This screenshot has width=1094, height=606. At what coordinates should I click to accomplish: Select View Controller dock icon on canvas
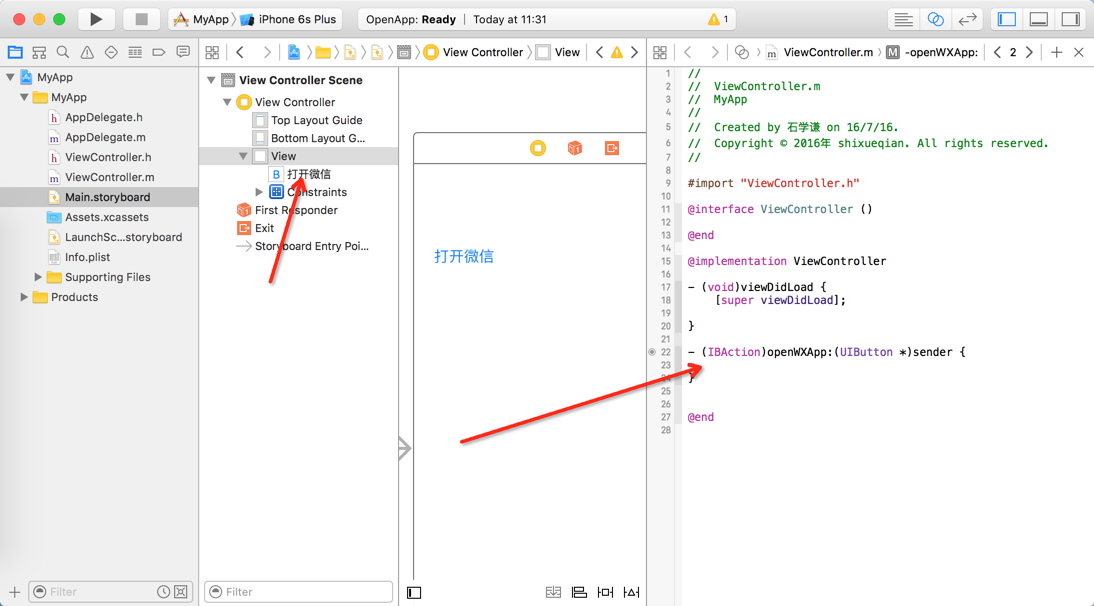[x=538, y=148]
